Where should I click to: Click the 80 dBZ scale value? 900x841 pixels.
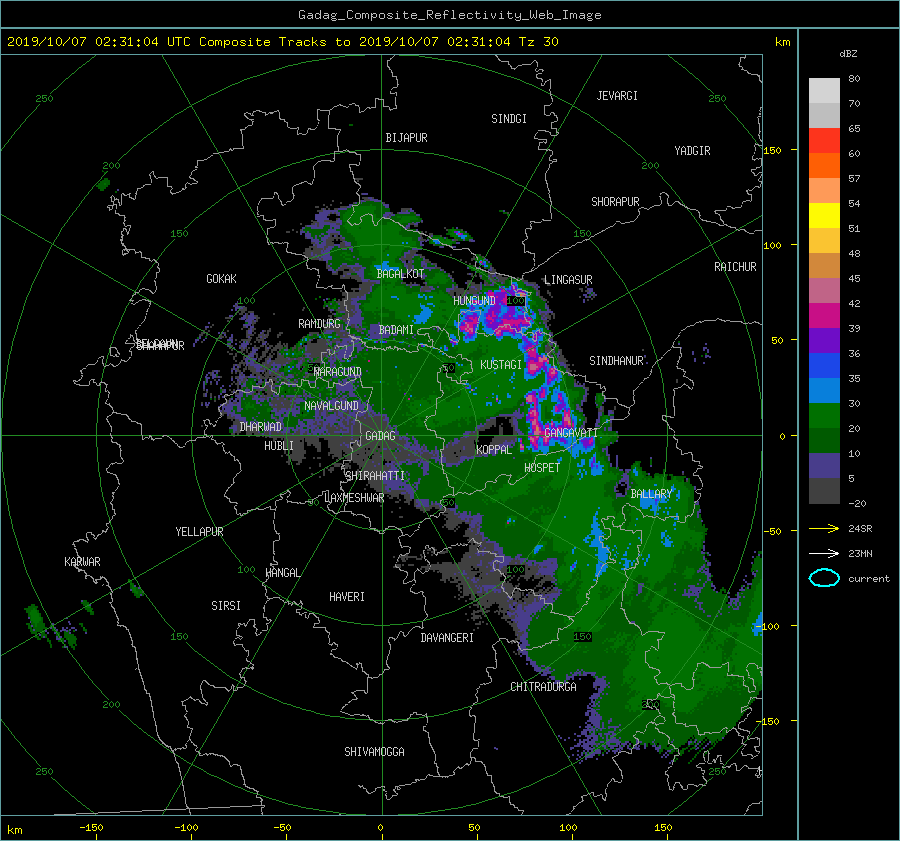(x=854, y=79)
